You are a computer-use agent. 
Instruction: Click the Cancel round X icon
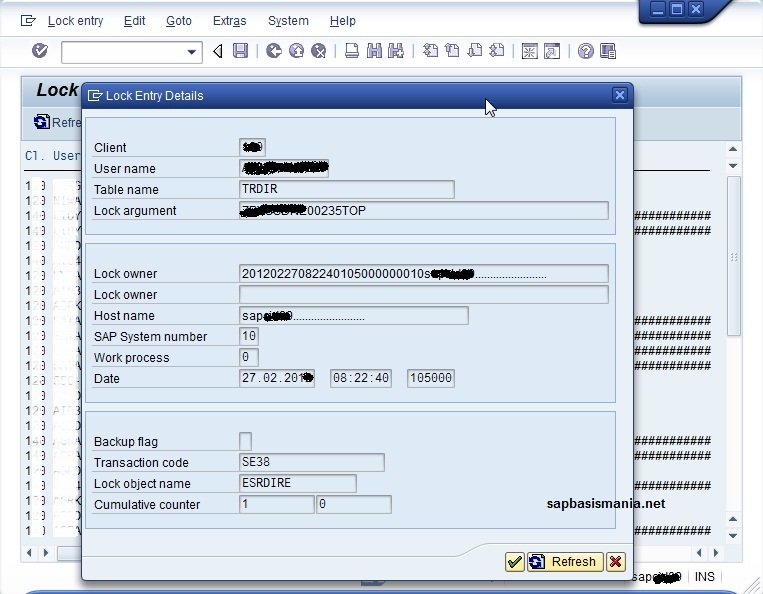pos(319,51)
